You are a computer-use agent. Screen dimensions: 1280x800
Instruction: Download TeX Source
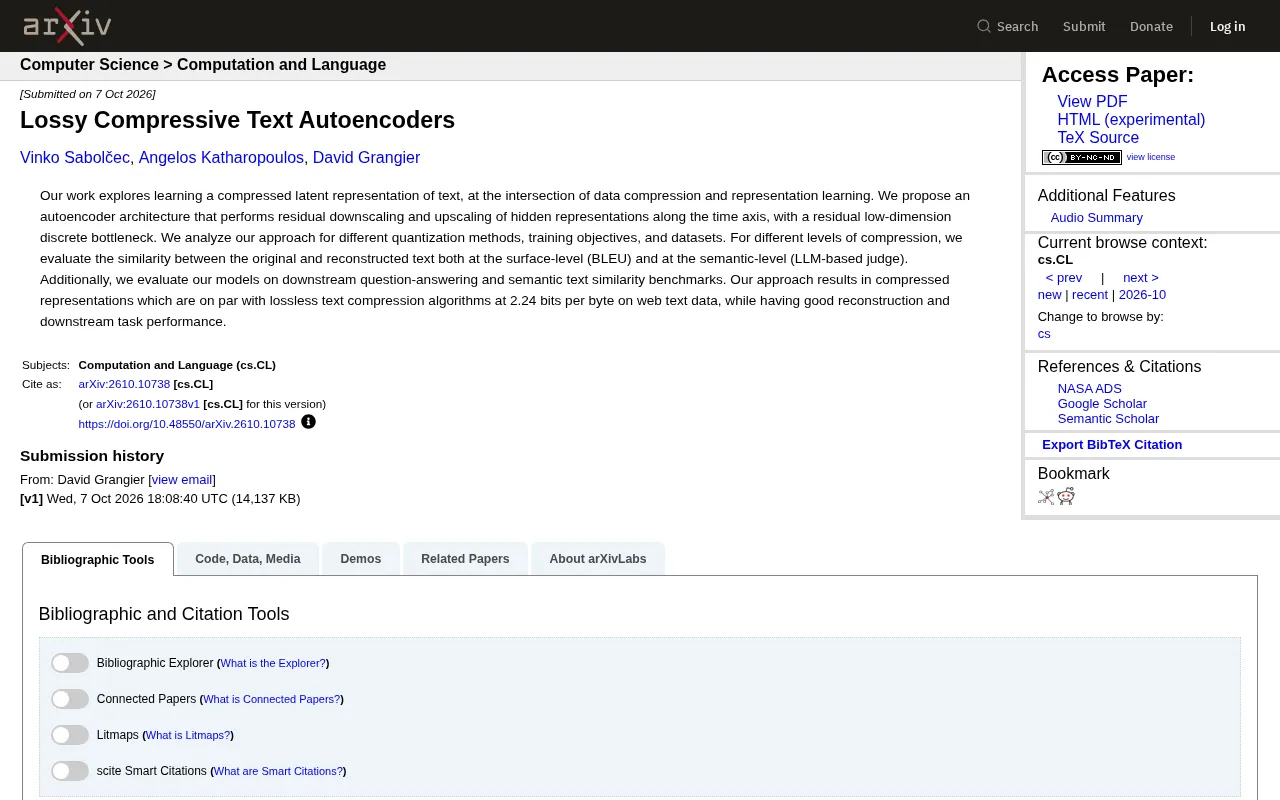pos(1098,138)
